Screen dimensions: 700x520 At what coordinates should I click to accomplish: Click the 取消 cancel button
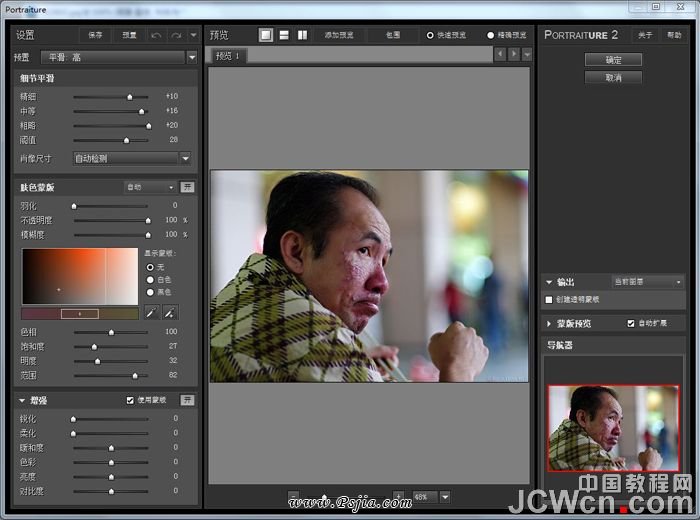613,77
